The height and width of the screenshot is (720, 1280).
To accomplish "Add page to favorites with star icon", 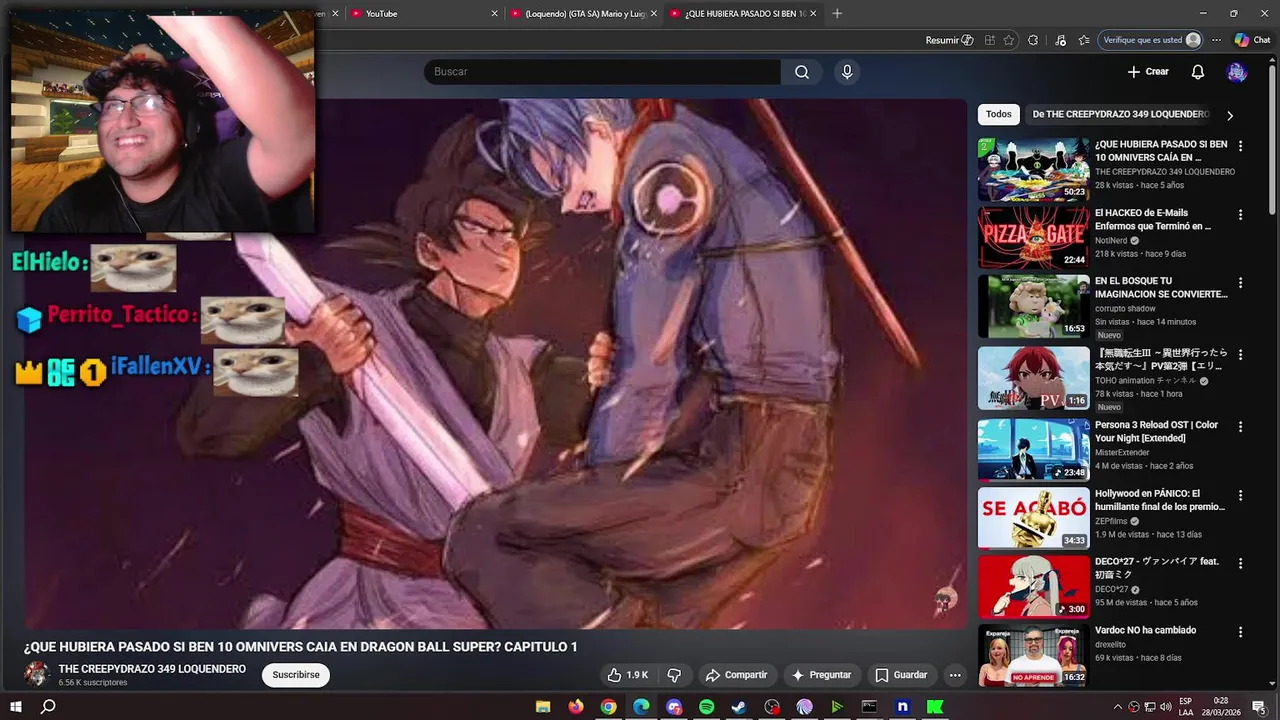I will (x=1009, y=40).
